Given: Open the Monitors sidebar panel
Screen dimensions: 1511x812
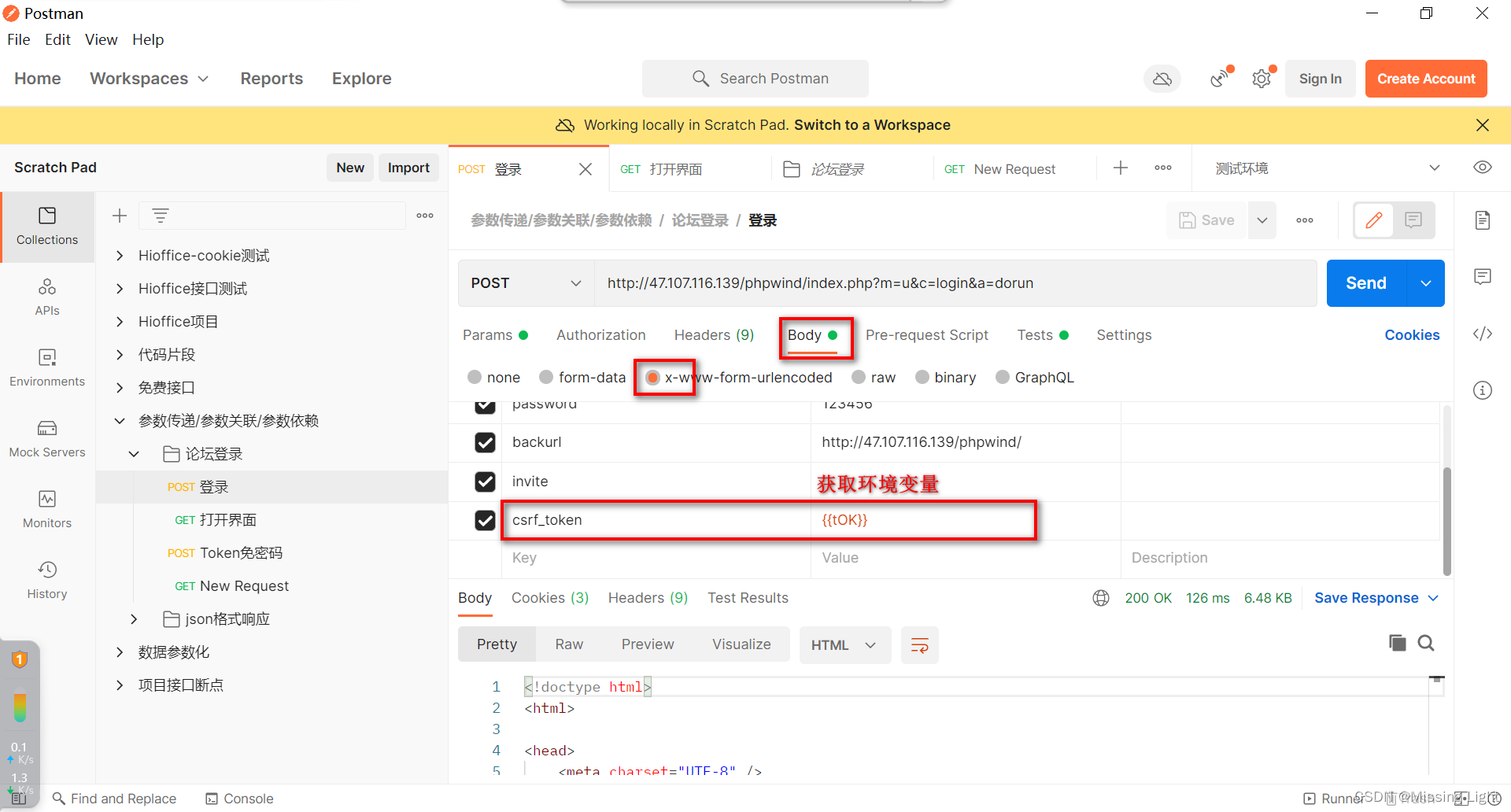Looking at the screenshot, I should [46, 510].
